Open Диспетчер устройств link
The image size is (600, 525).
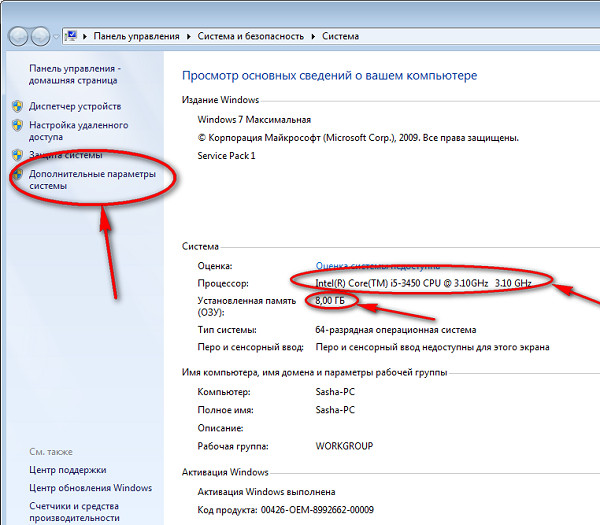[x=75, y=106]
